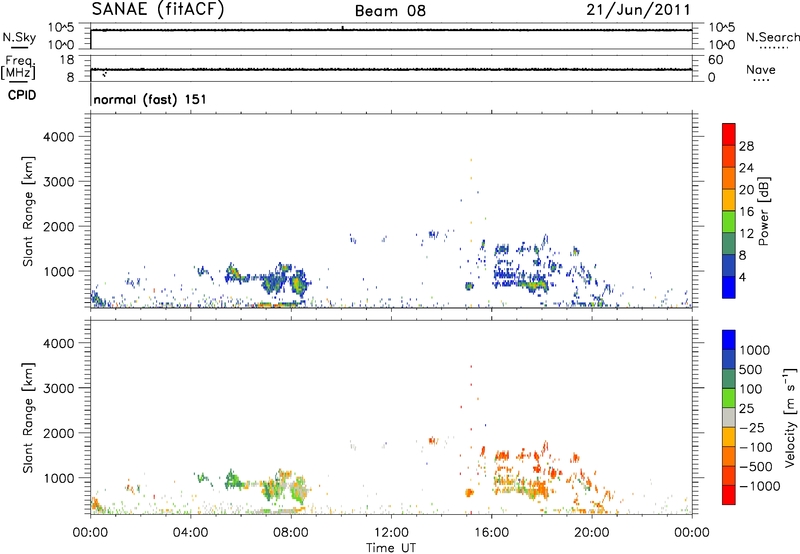The image size is (800, 554).
Task: Click the 4000 tick on power panel
Action: point(58,137)
